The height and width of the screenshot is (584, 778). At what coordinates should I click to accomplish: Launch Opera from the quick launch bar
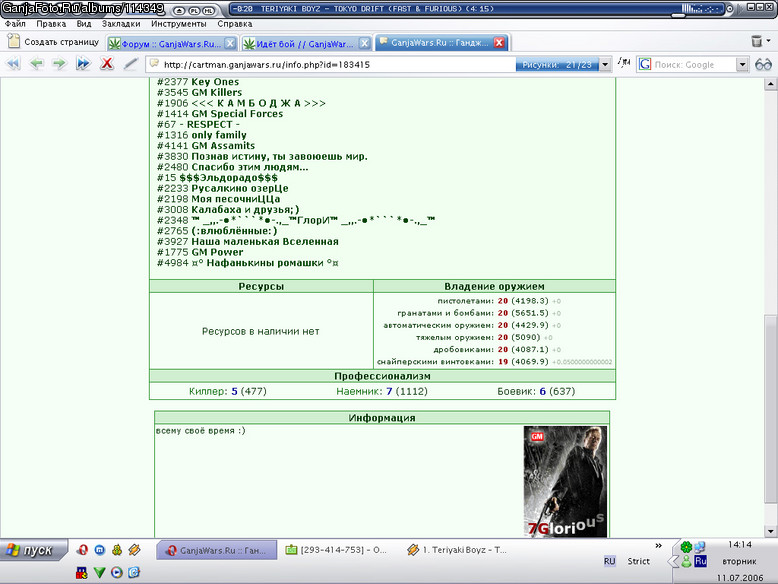[x=82, y=550]
